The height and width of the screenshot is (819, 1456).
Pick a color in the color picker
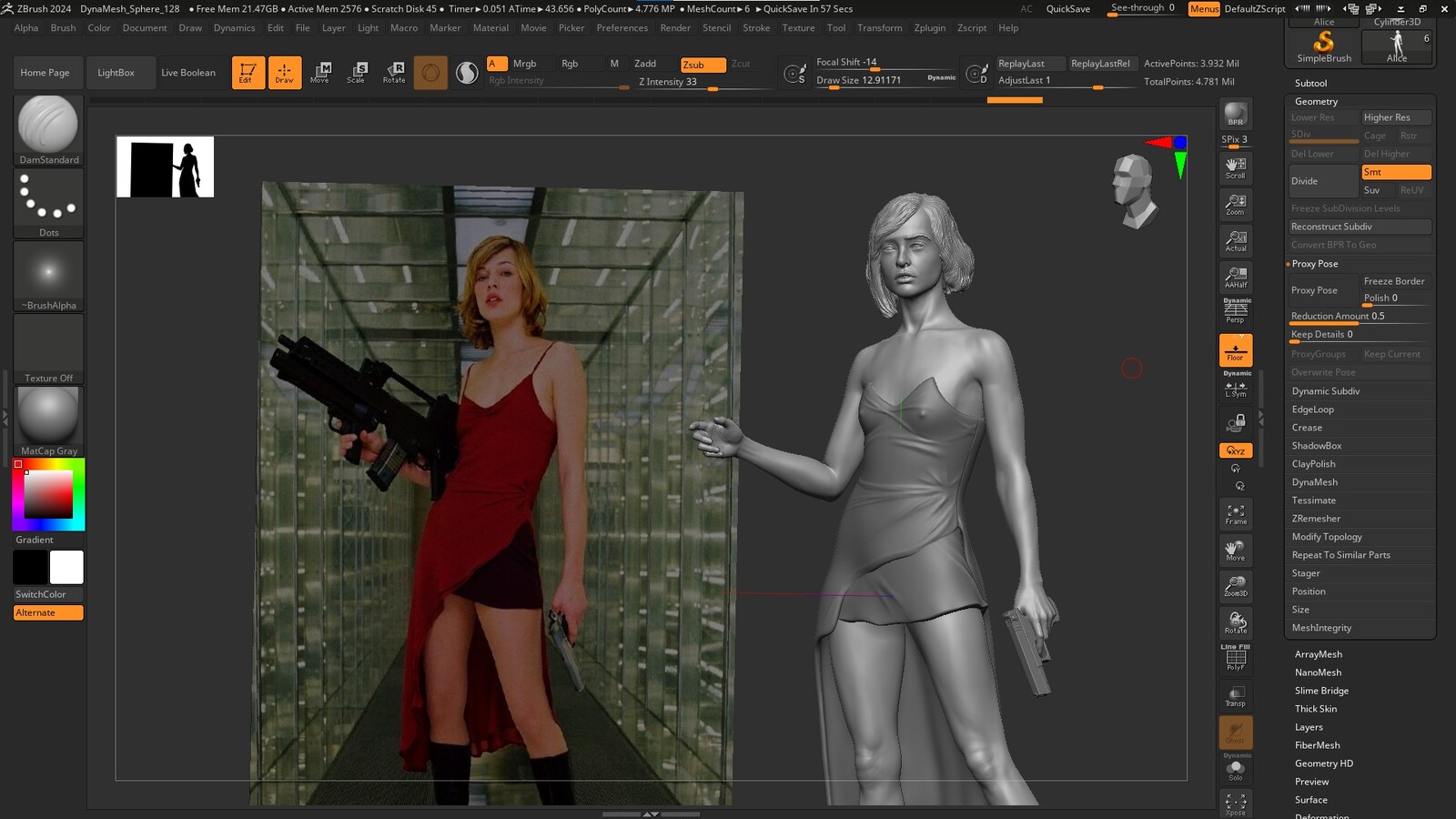[x=48, y=494]
